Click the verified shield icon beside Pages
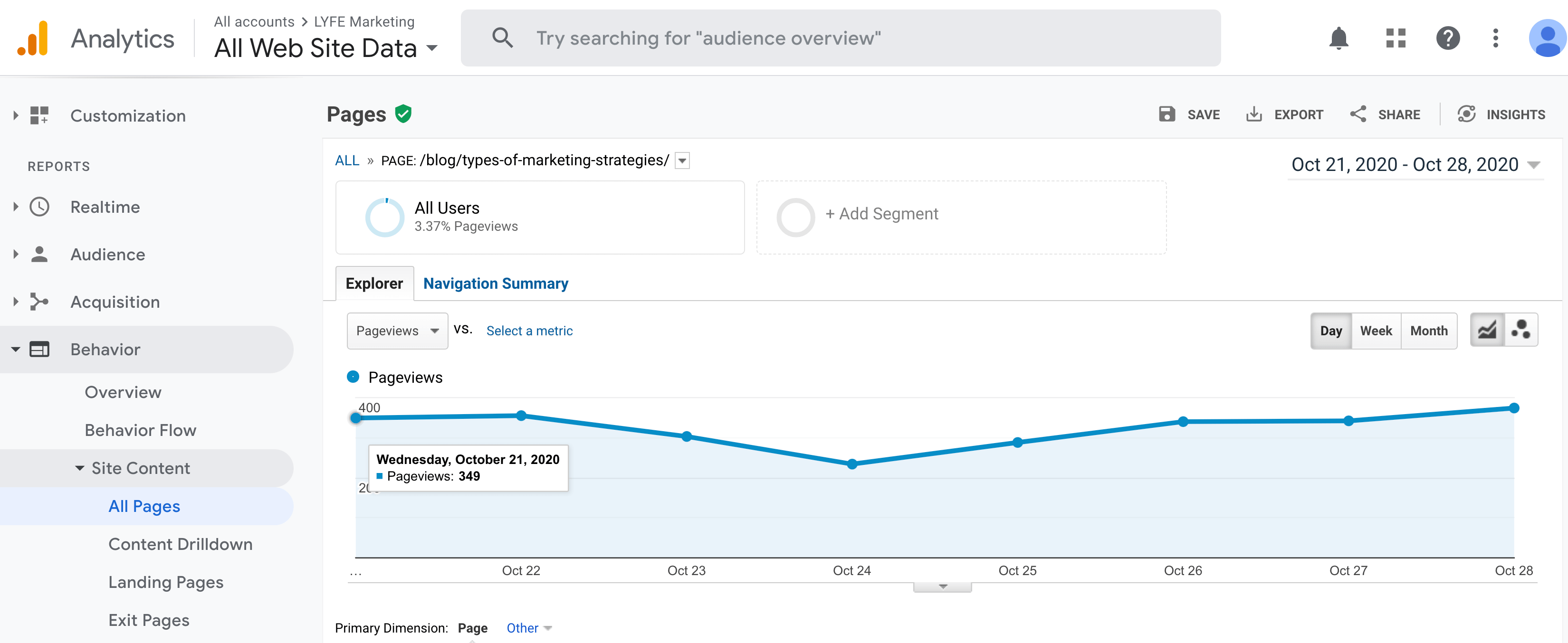Screen dimensions: 1568x643 pyautogui.click(x=403, y=114)
